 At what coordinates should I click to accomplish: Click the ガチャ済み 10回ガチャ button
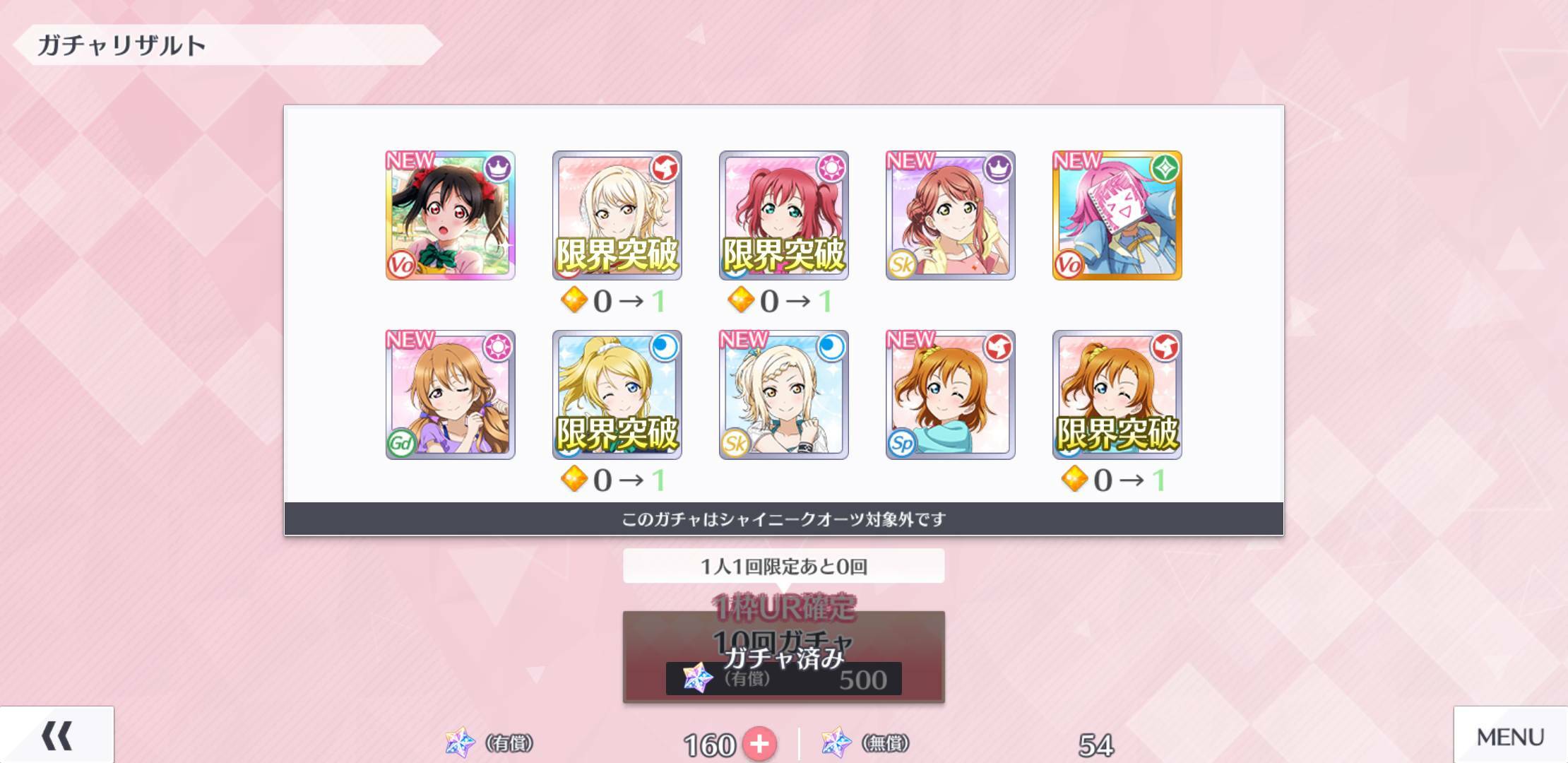click(x=783, y=656)
